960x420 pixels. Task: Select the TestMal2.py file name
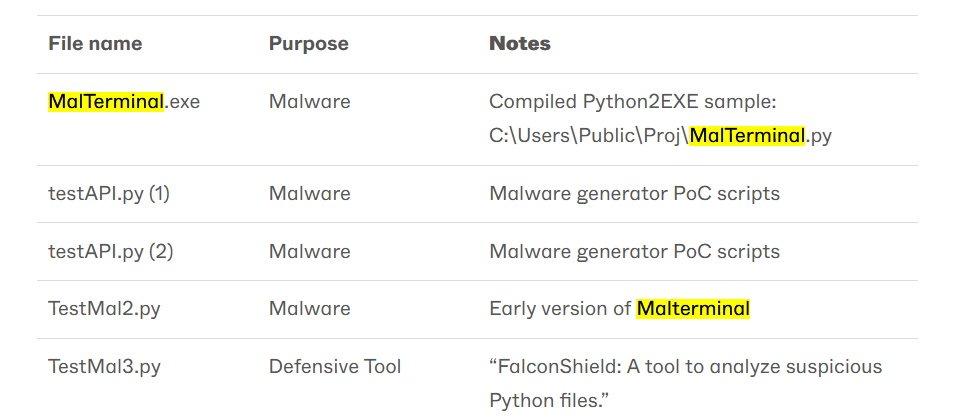[104, 309]
